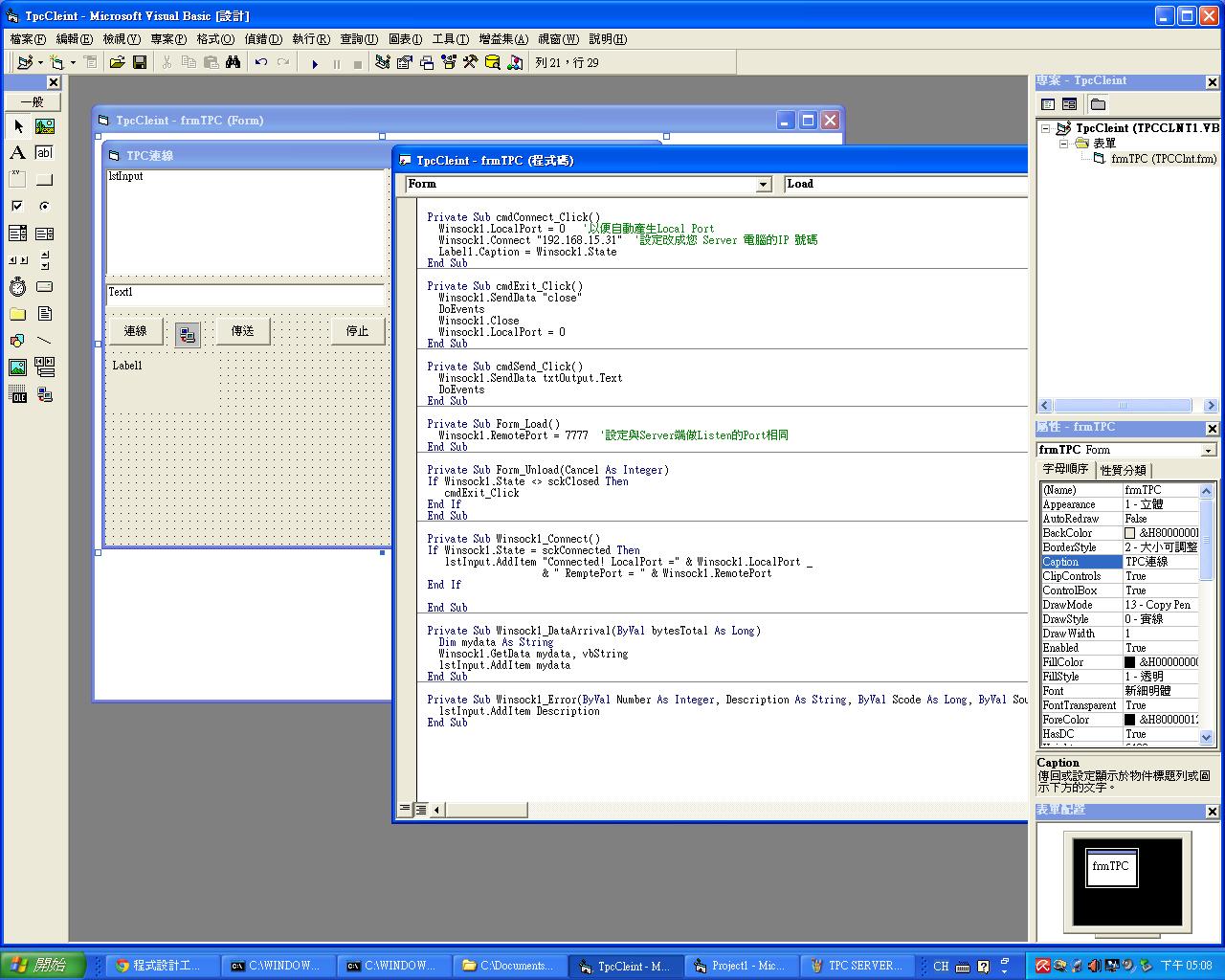Select the 連線 button on the form
The width and height of the screenshot is (1225, 980).
(x=135, y=331)
